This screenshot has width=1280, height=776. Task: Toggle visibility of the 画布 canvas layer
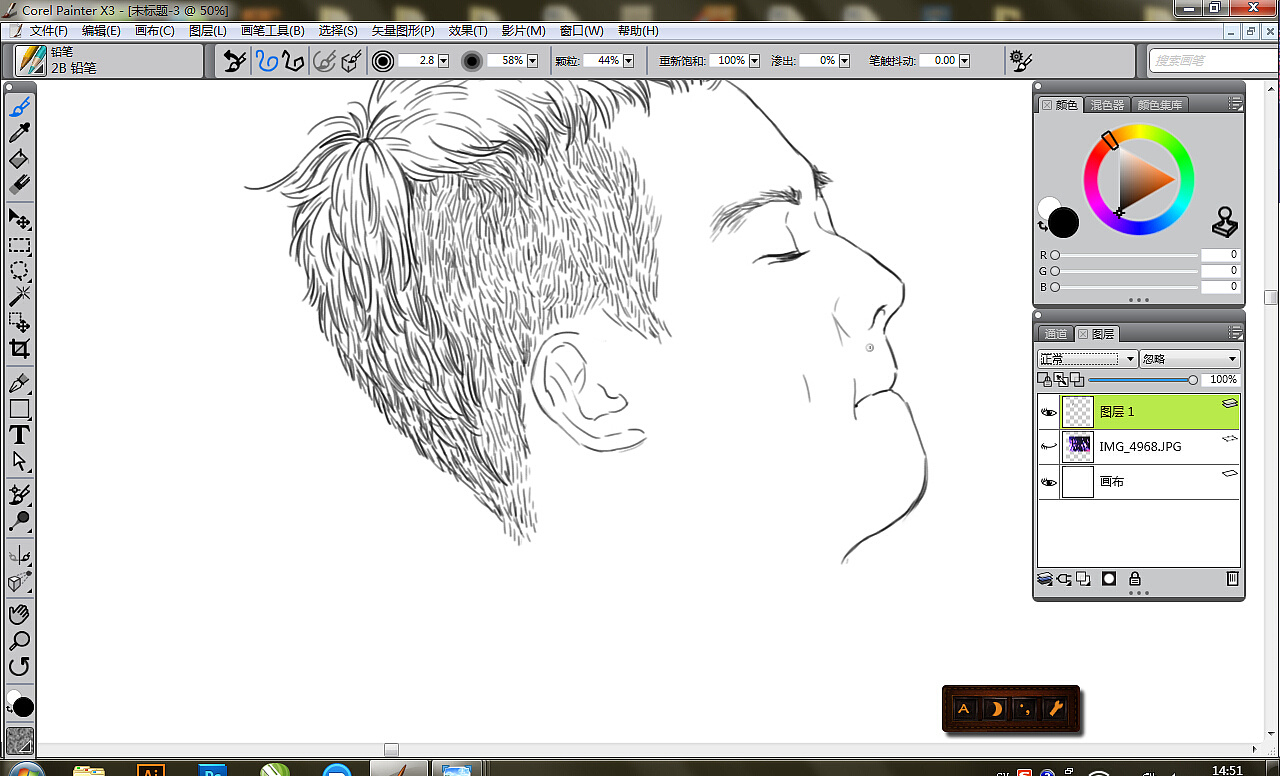1048,482
